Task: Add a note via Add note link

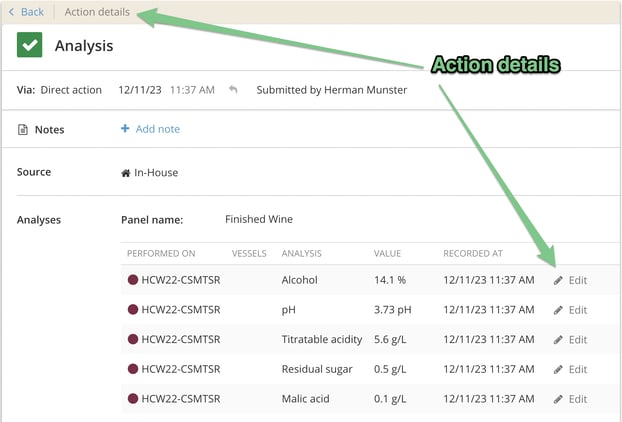Action: click(157, 129)
